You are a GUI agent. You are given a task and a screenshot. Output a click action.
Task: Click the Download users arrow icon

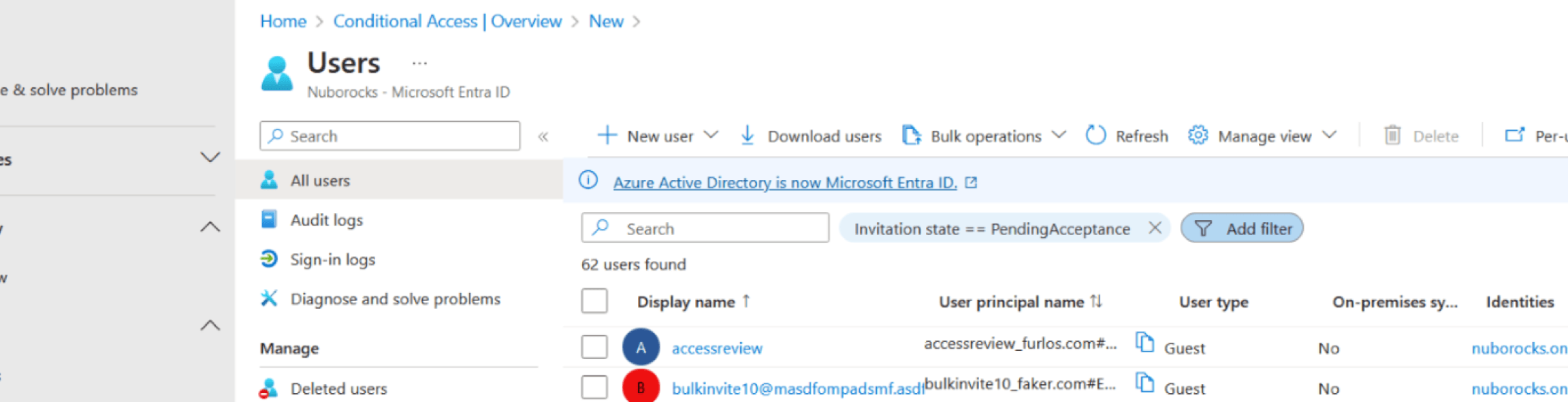pyautogui.click(x=747, y=136)
